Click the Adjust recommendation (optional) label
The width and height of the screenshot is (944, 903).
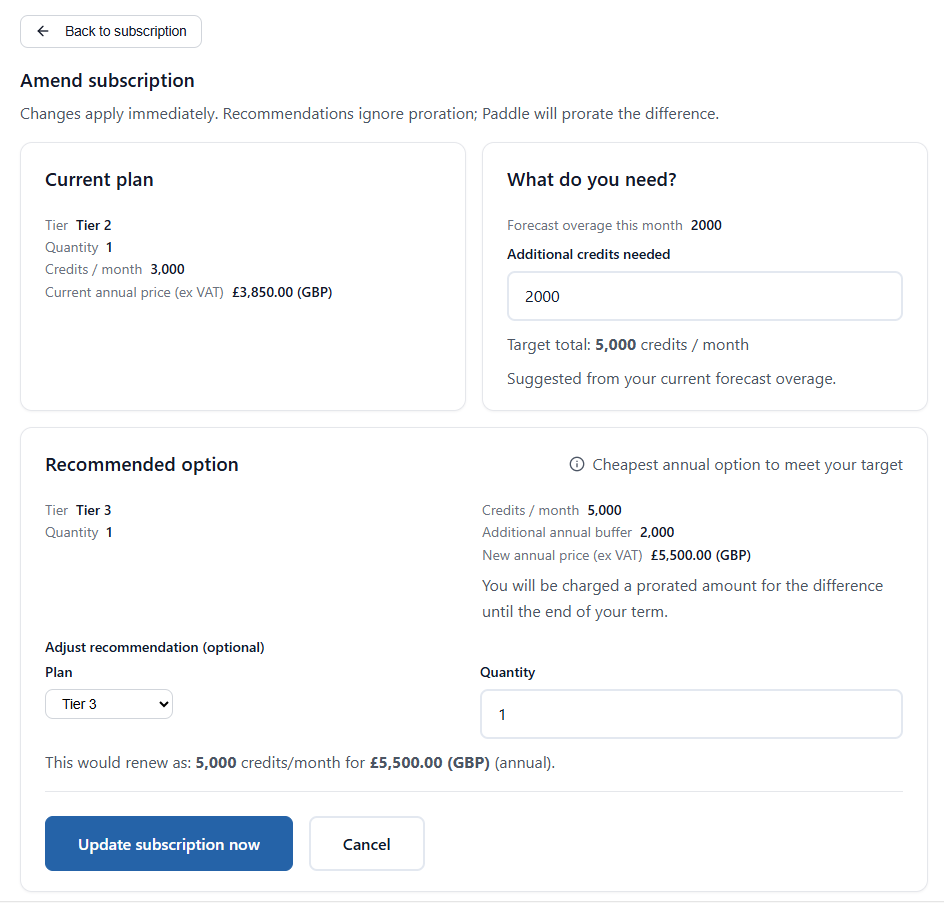pyautogui.click(x=155, y=647)
